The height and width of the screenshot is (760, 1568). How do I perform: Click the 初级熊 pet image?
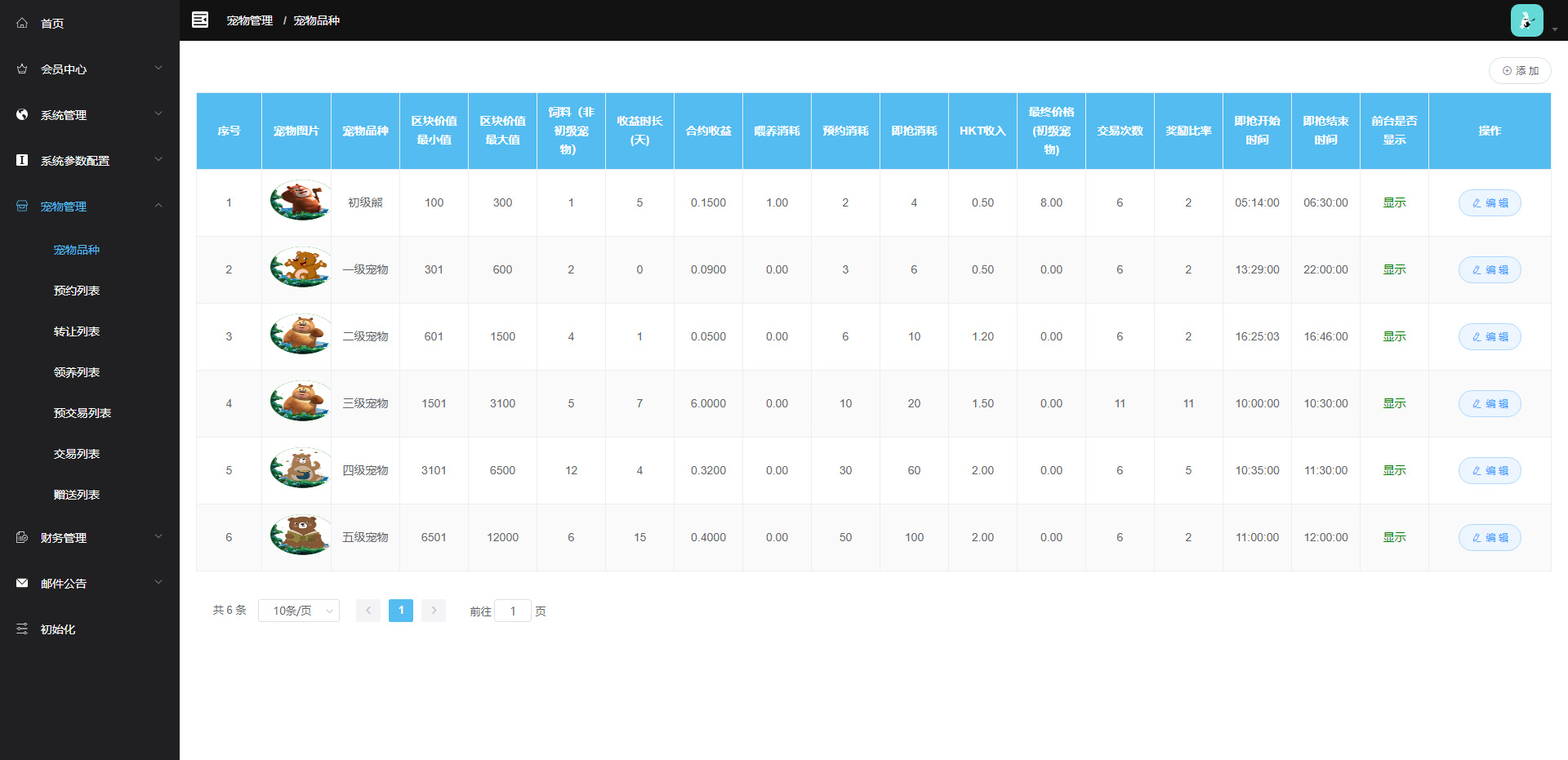(301, 200)
